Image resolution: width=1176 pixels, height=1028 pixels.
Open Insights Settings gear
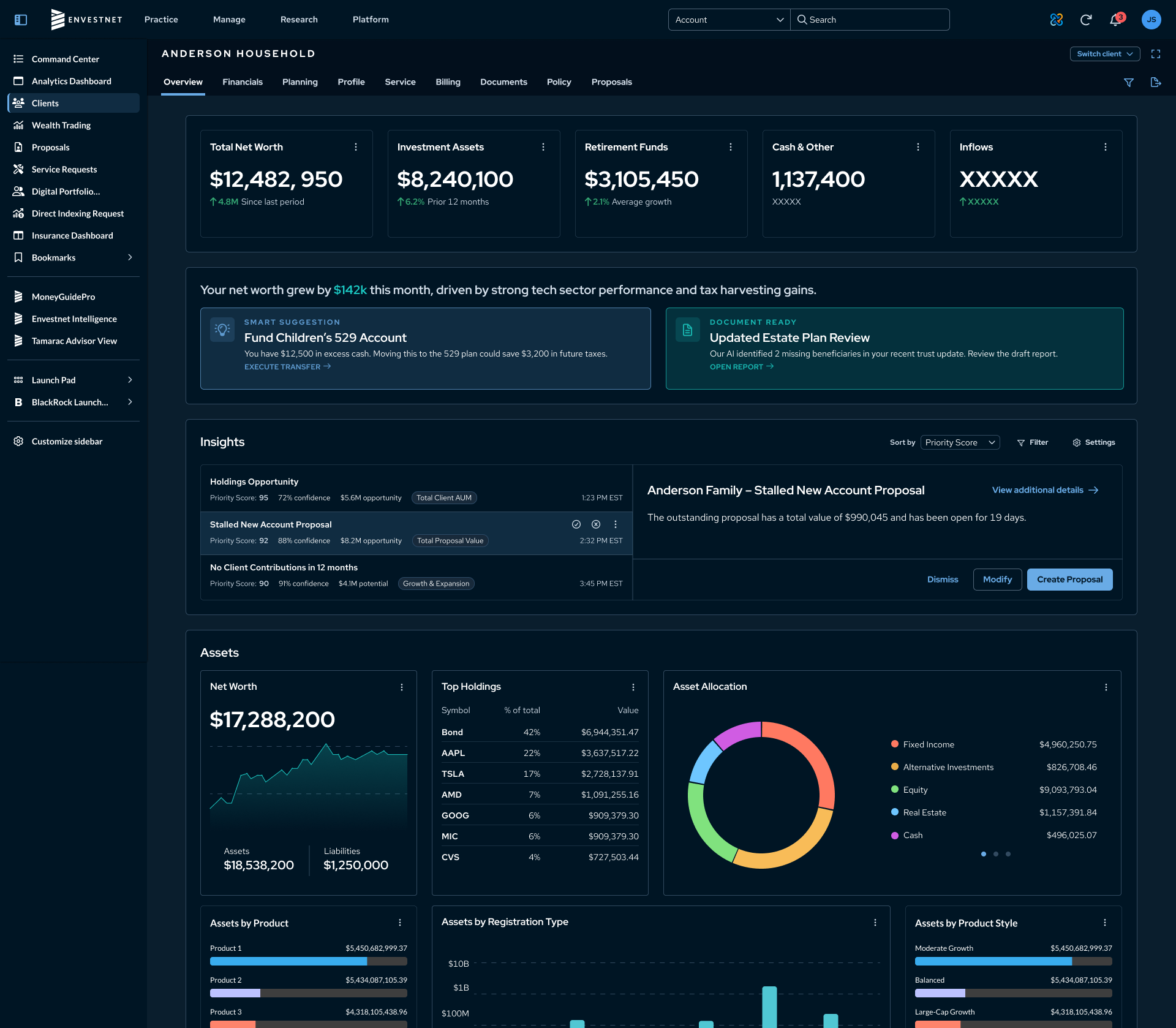tap(1094, 442)
